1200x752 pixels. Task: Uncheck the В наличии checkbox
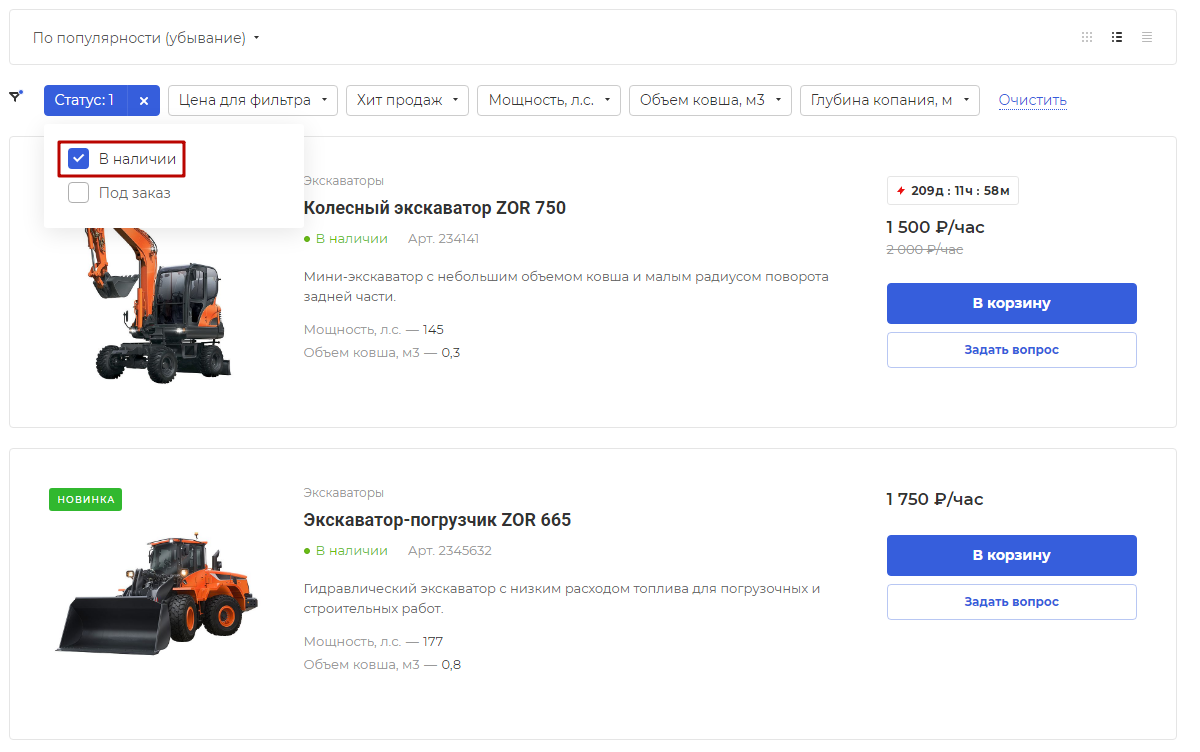tap(79, 158)
